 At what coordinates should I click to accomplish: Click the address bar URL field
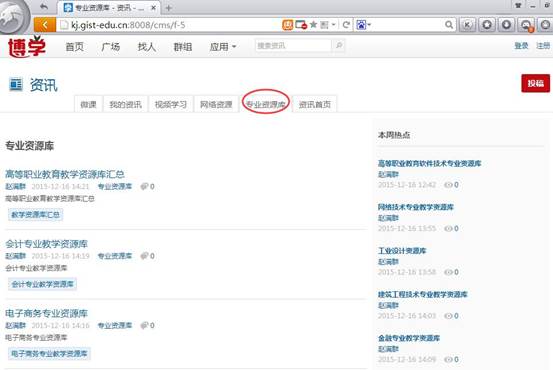pyautogui.click(x=169, y=25)
